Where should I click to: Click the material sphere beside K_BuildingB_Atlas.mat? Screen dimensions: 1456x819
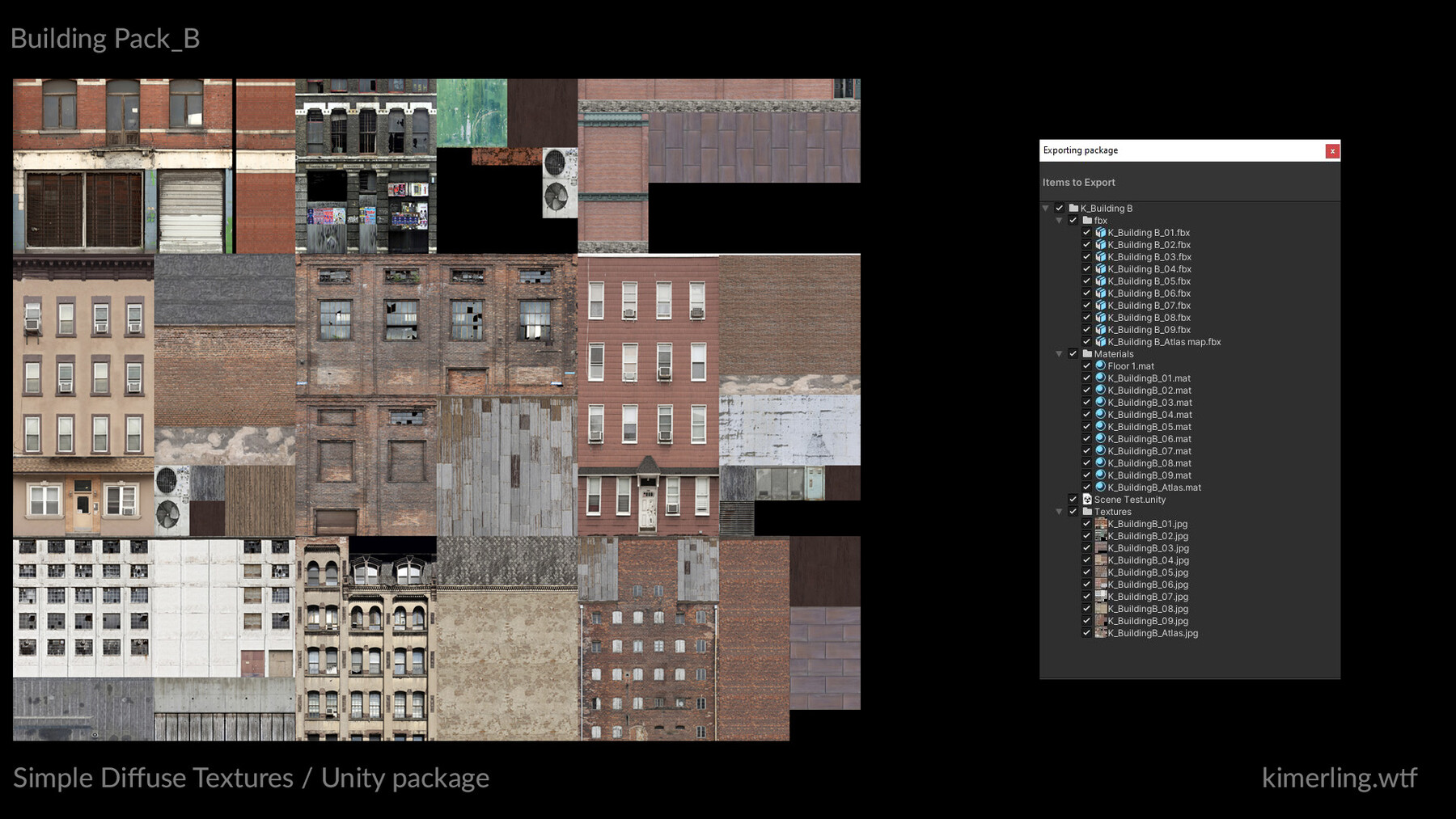click(x=1100, y=488)
